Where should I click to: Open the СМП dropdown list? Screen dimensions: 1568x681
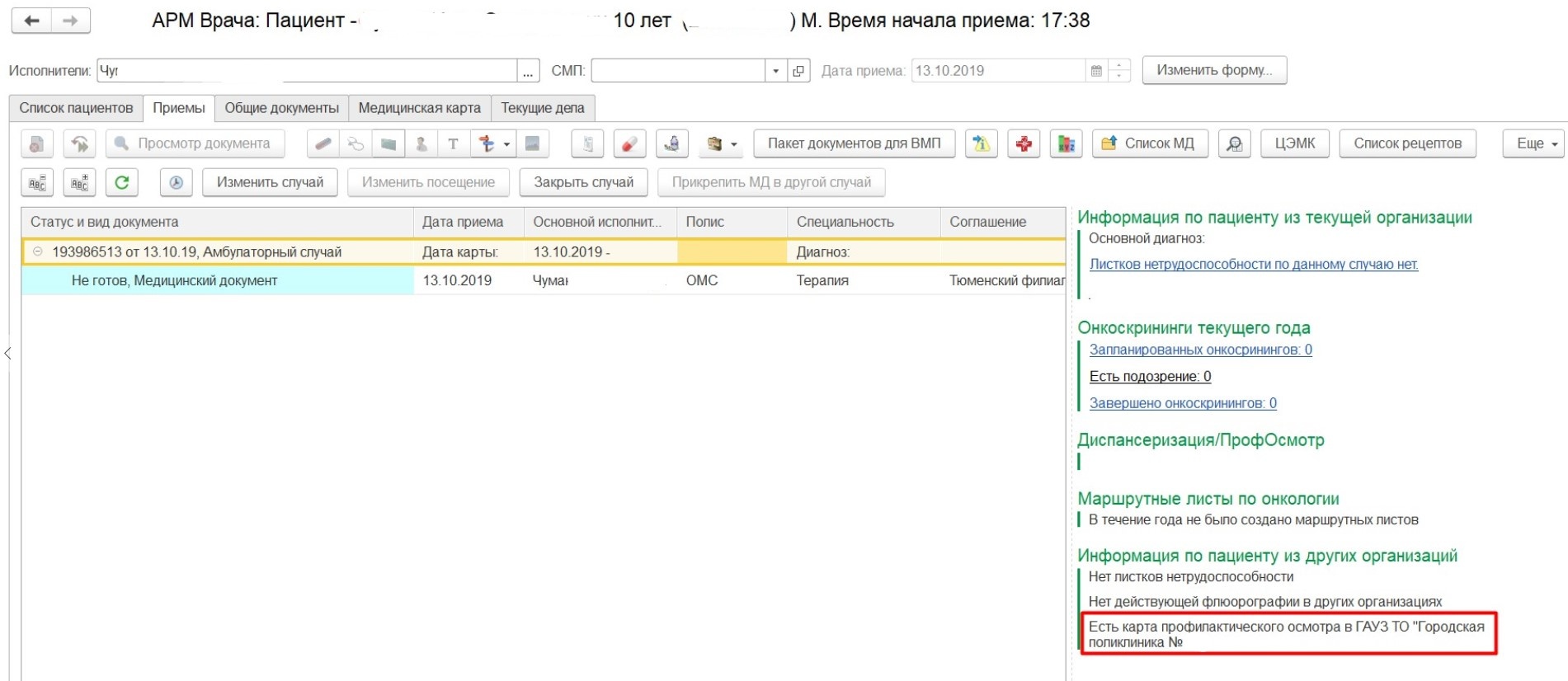click(x=775, y=71)
